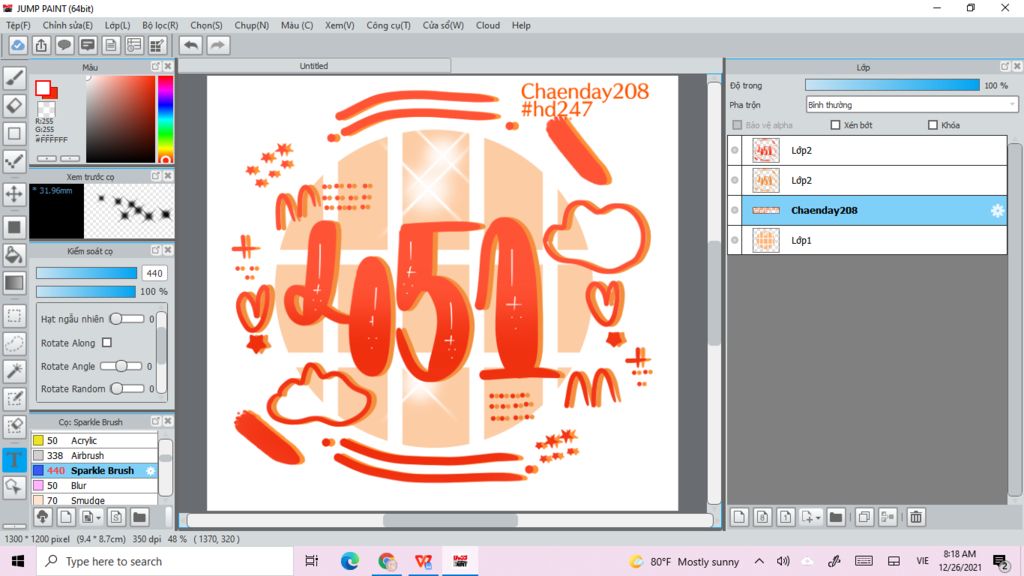Select the Lasso selection tool
The height and width of the screenshot is (576, 1024).
tap(14, 344)
